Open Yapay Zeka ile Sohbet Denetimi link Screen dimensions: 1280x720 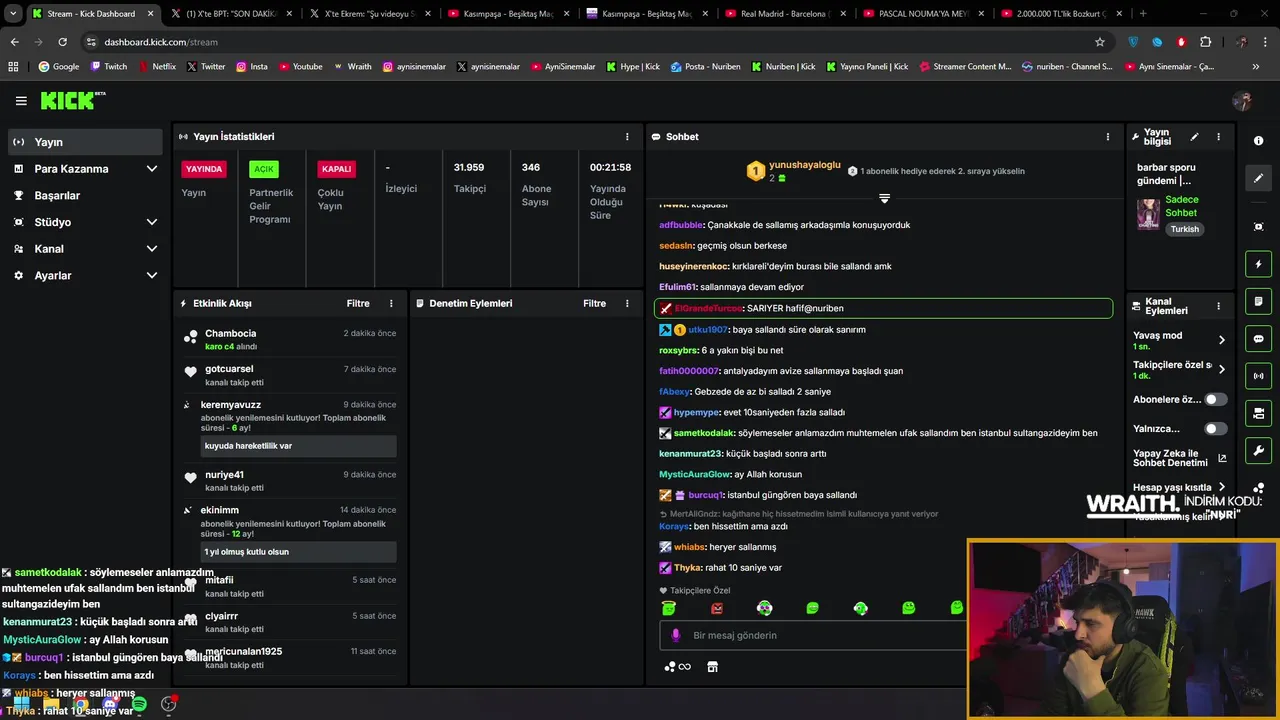pos(1180,458)
